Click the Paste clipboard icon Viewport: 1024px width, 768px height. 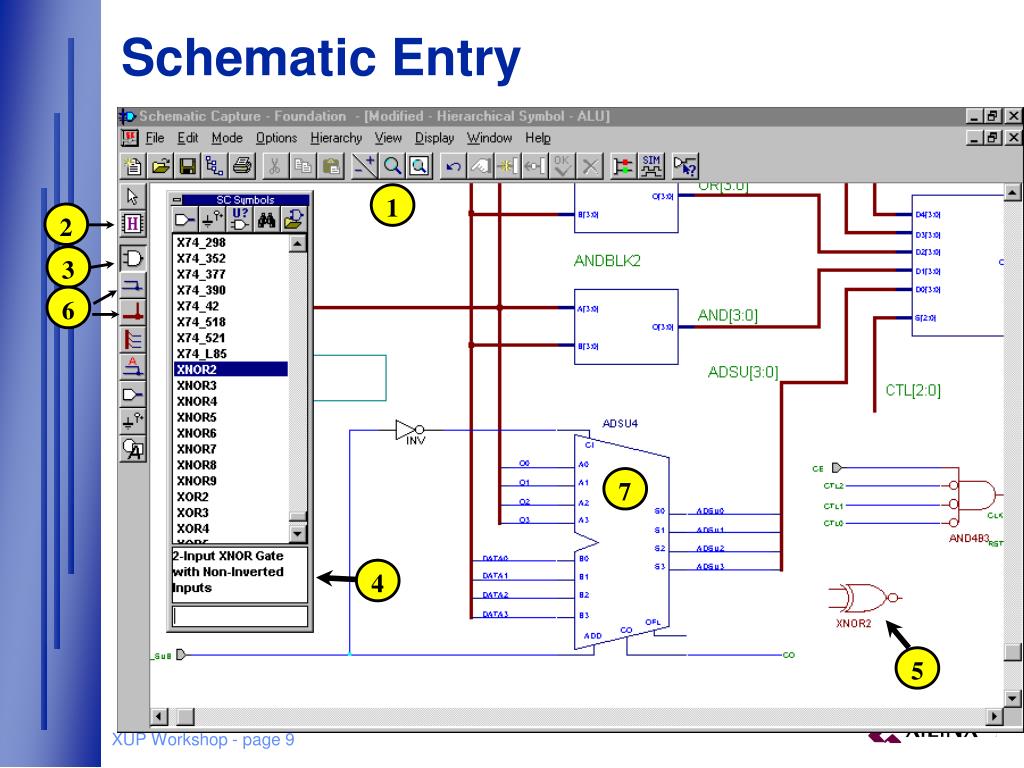[332, 167]
